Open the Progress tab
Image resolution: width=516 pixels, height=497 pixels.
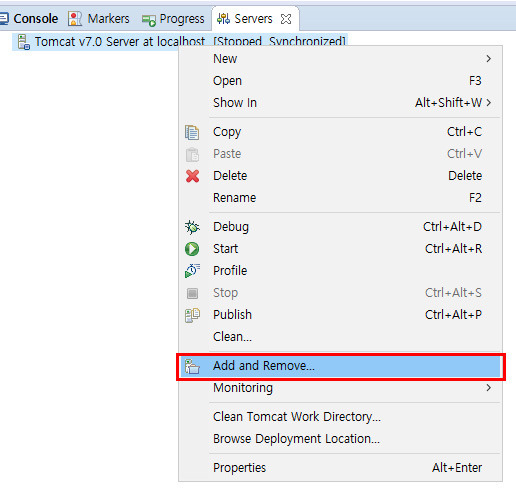coord(173,19)
